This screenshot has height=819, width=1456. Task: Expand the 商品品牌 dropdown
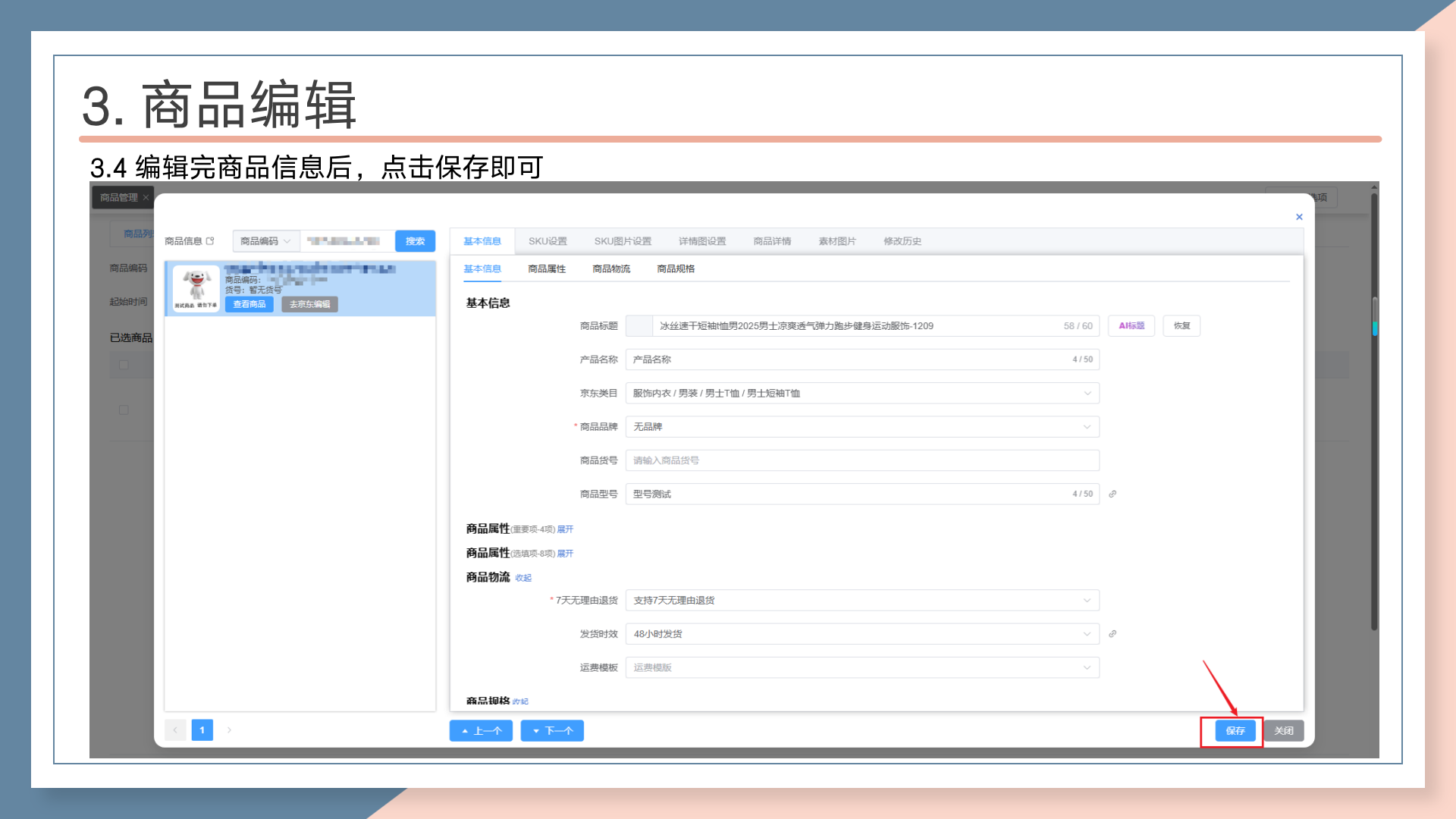[861, 427]
